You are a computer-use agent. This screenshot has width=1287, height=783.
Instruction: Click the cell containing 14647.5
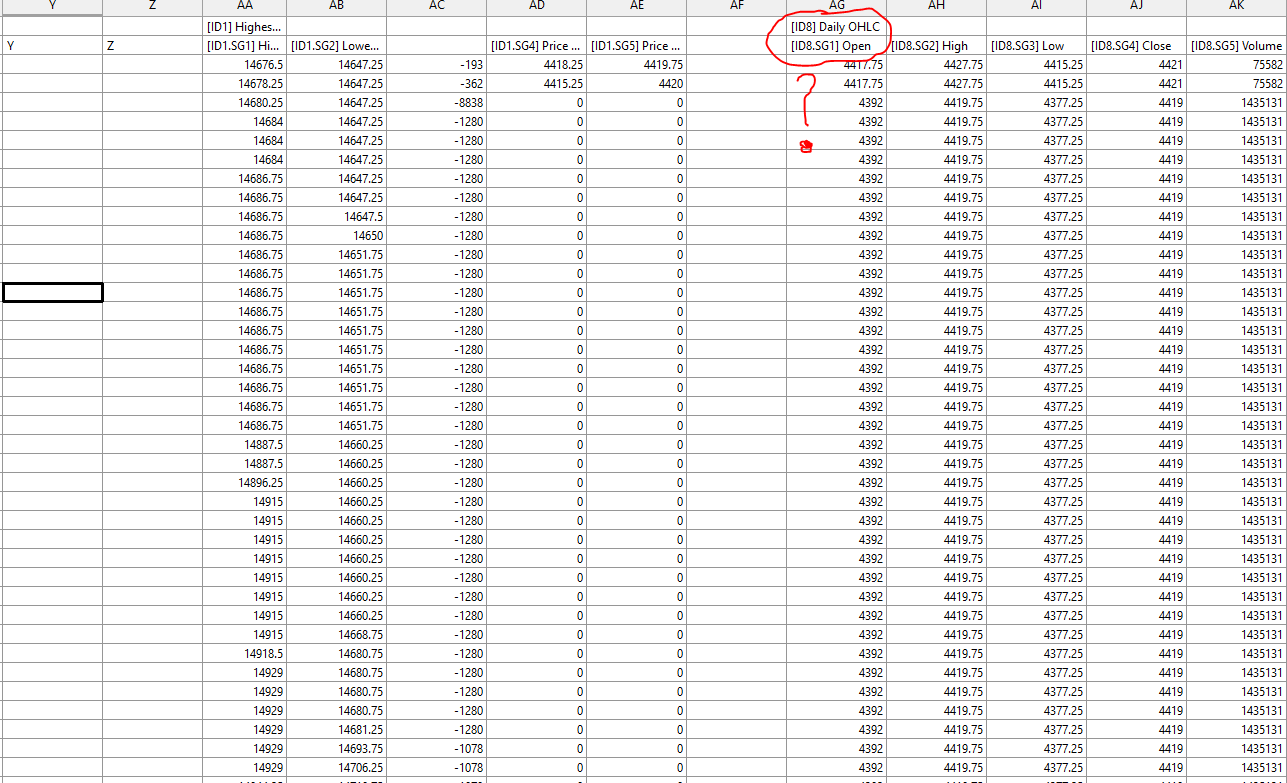click(x=336, y=217)
